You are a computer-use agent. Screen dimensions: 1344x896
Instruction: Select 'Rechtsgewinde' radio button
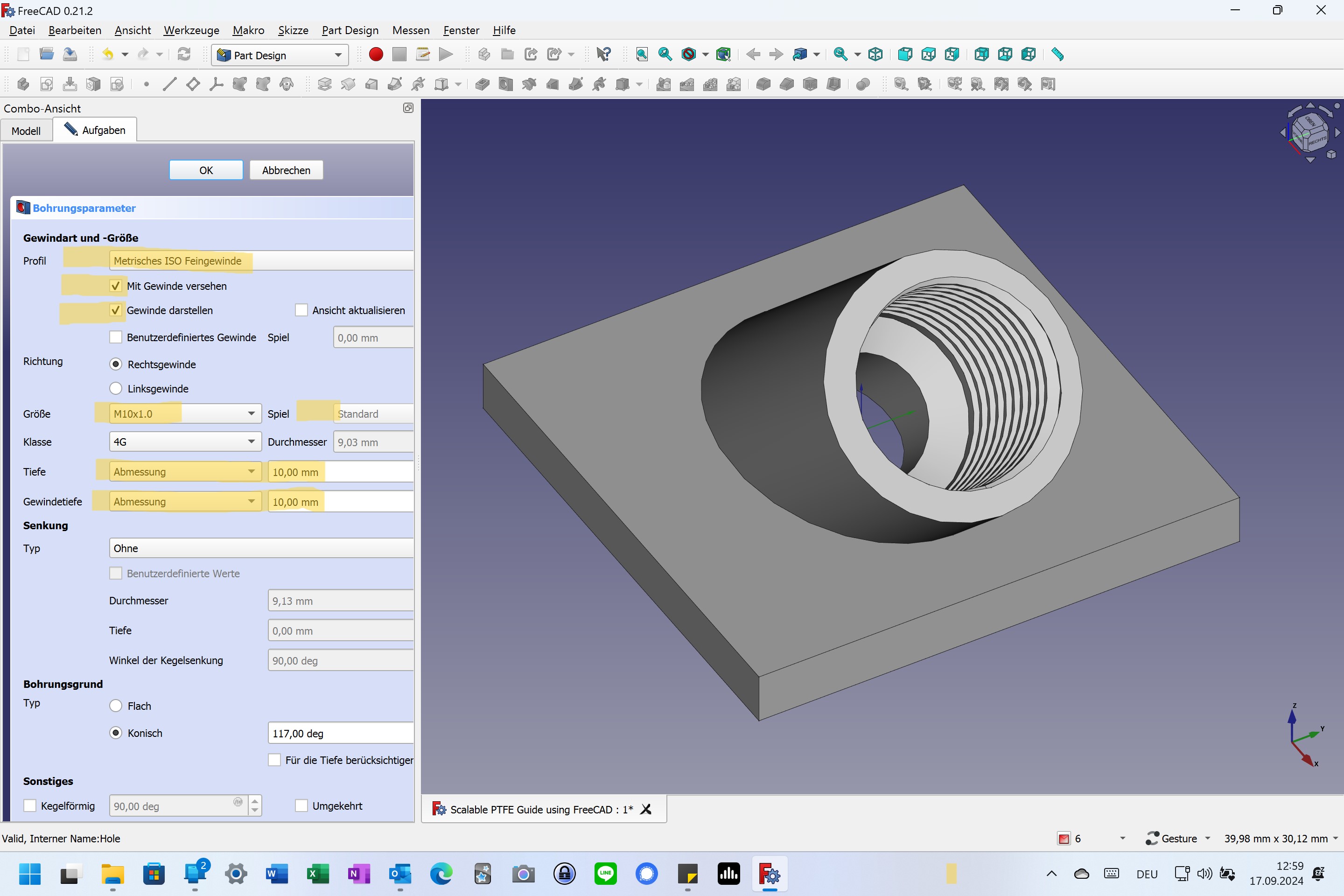pyautogui.click(x=115, y=364)
